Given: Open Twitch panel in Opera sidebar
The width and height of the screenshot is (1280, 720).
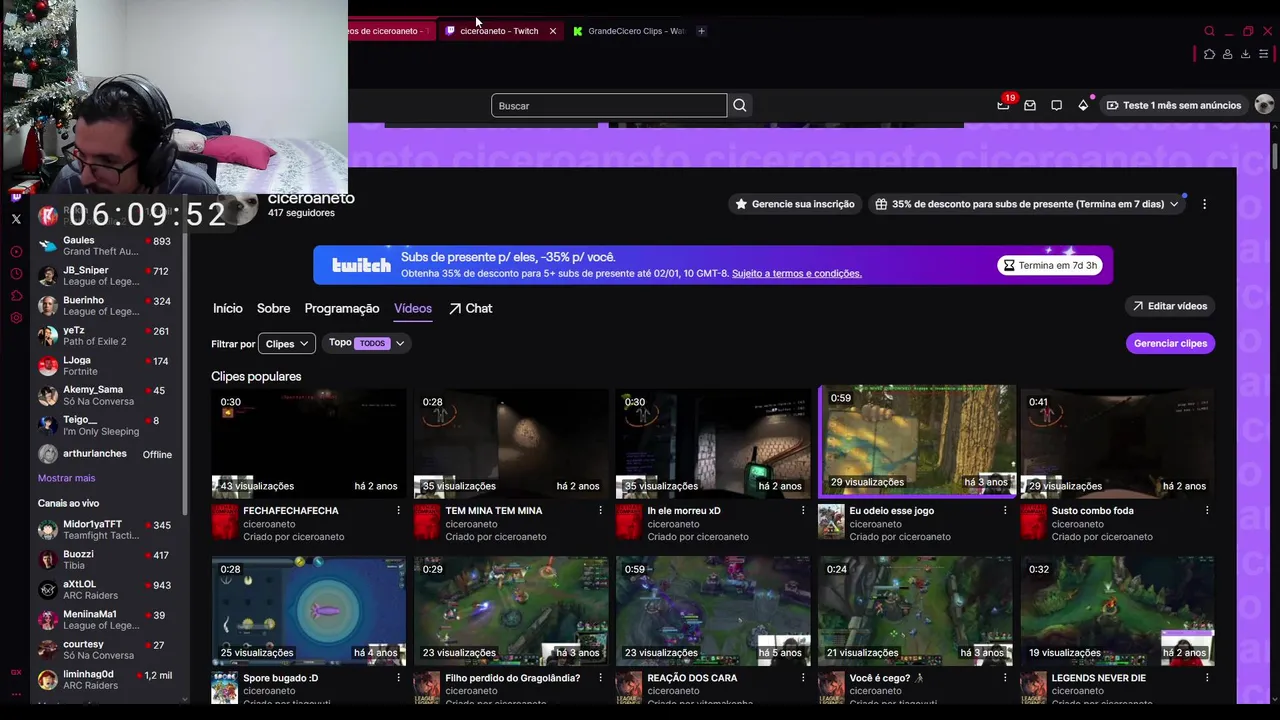Looking at the screenshot, I should (16, 196).
